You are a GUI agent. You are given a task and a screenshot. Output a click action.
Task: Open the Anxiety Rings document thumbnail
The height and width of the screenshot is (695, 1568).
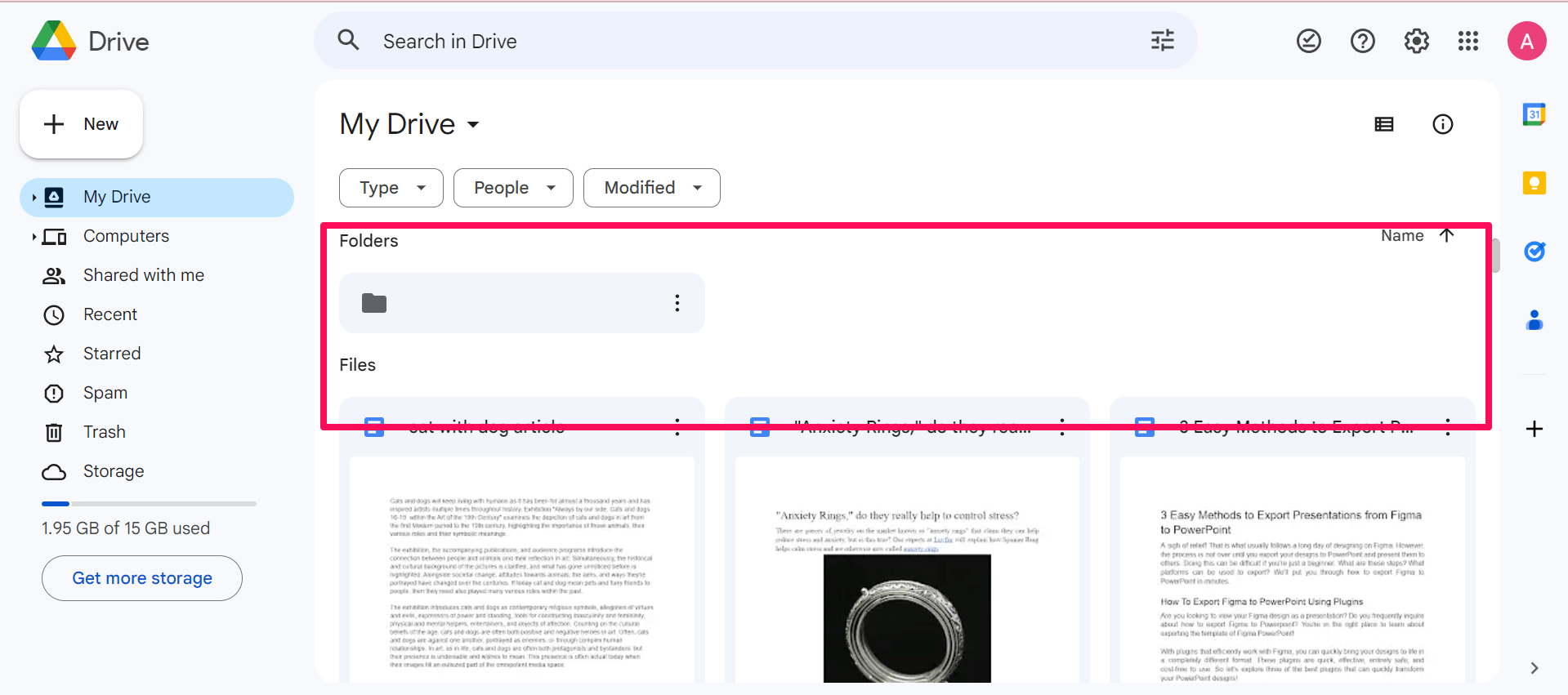click(x=907, y=569)
